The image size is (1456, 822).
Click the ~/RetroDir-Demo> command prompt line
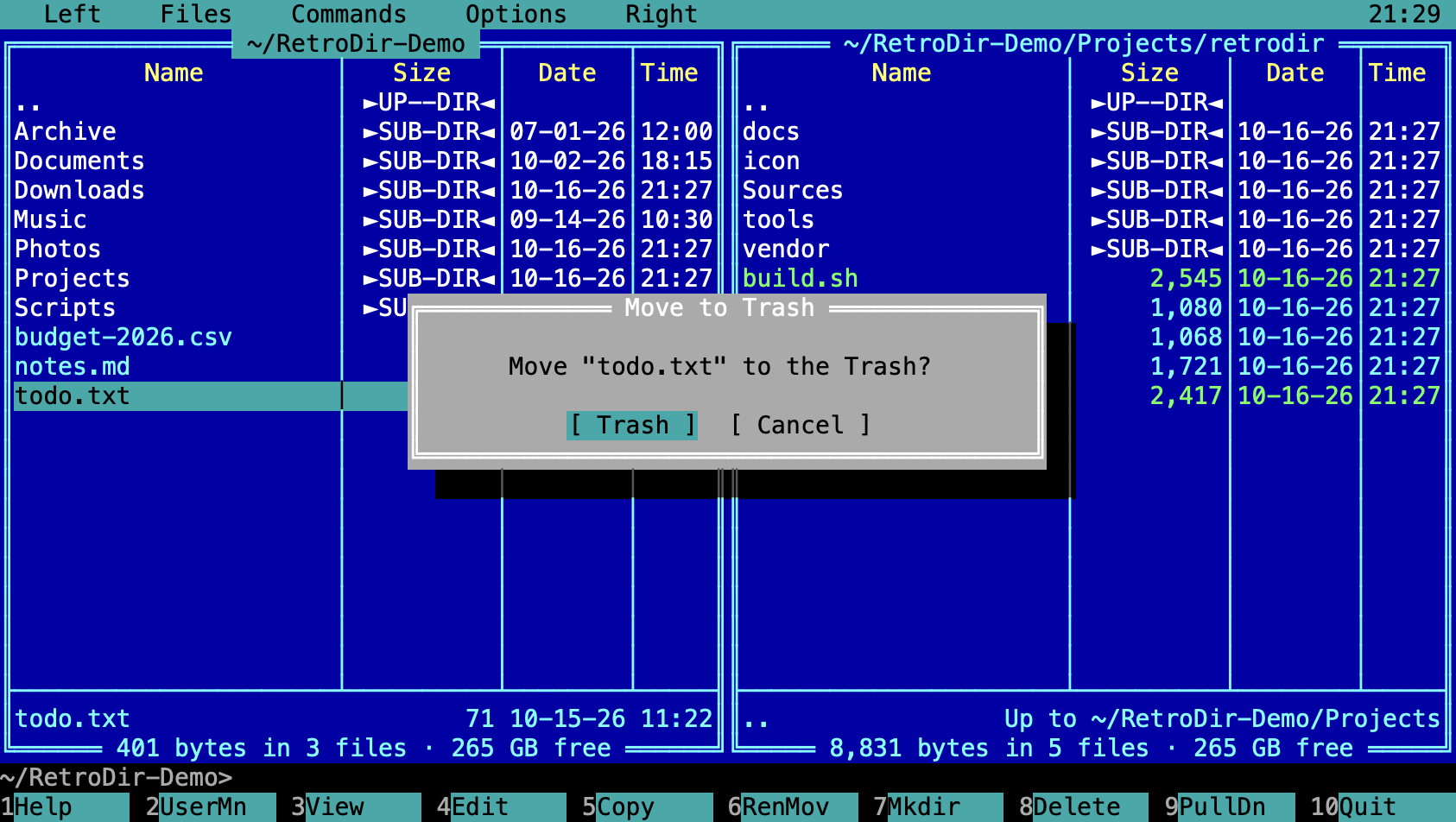pyautogui.click(x=728, y=777)
